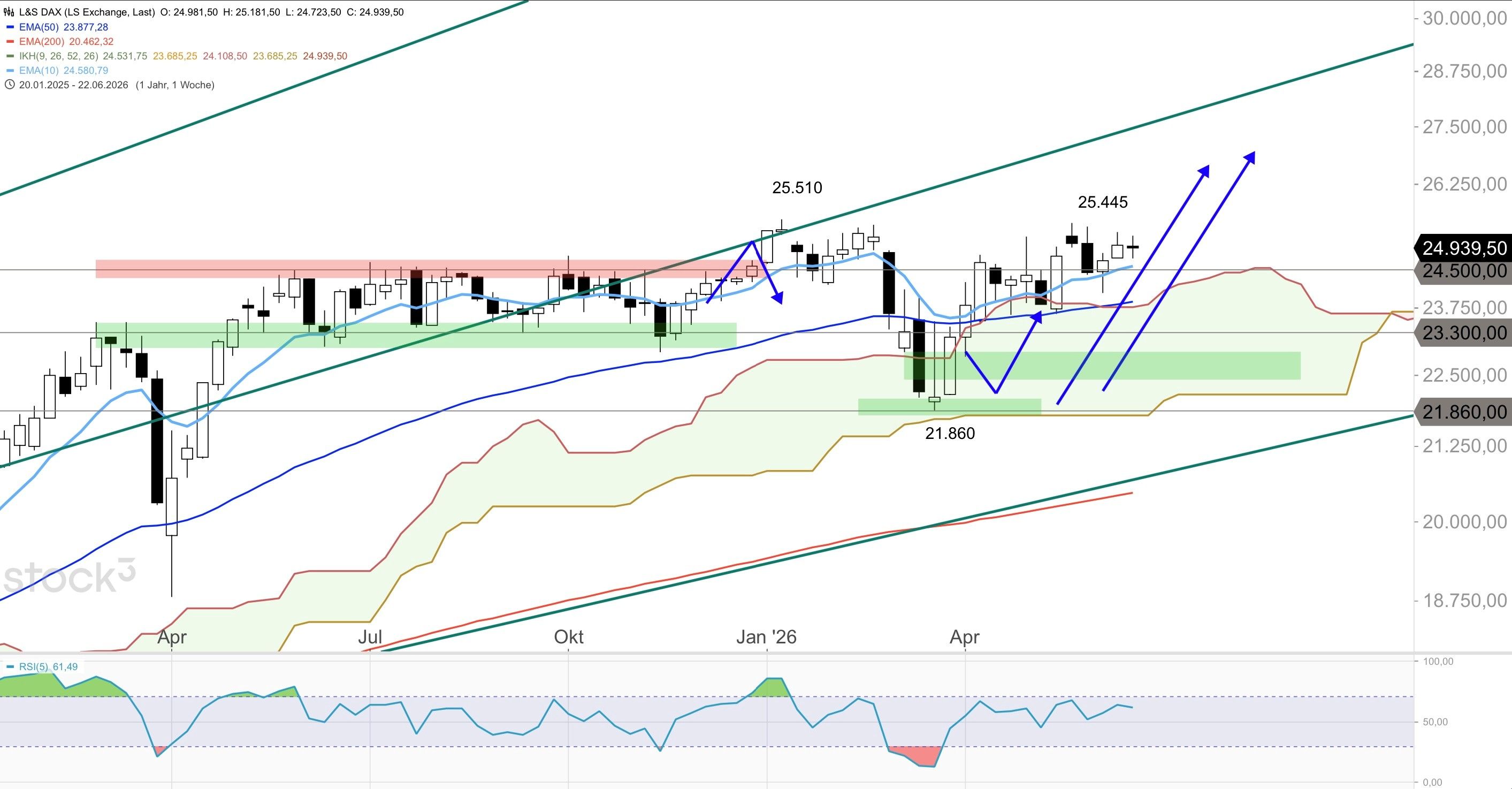Click the 21.860 low annotation below candles

[950, 433]
